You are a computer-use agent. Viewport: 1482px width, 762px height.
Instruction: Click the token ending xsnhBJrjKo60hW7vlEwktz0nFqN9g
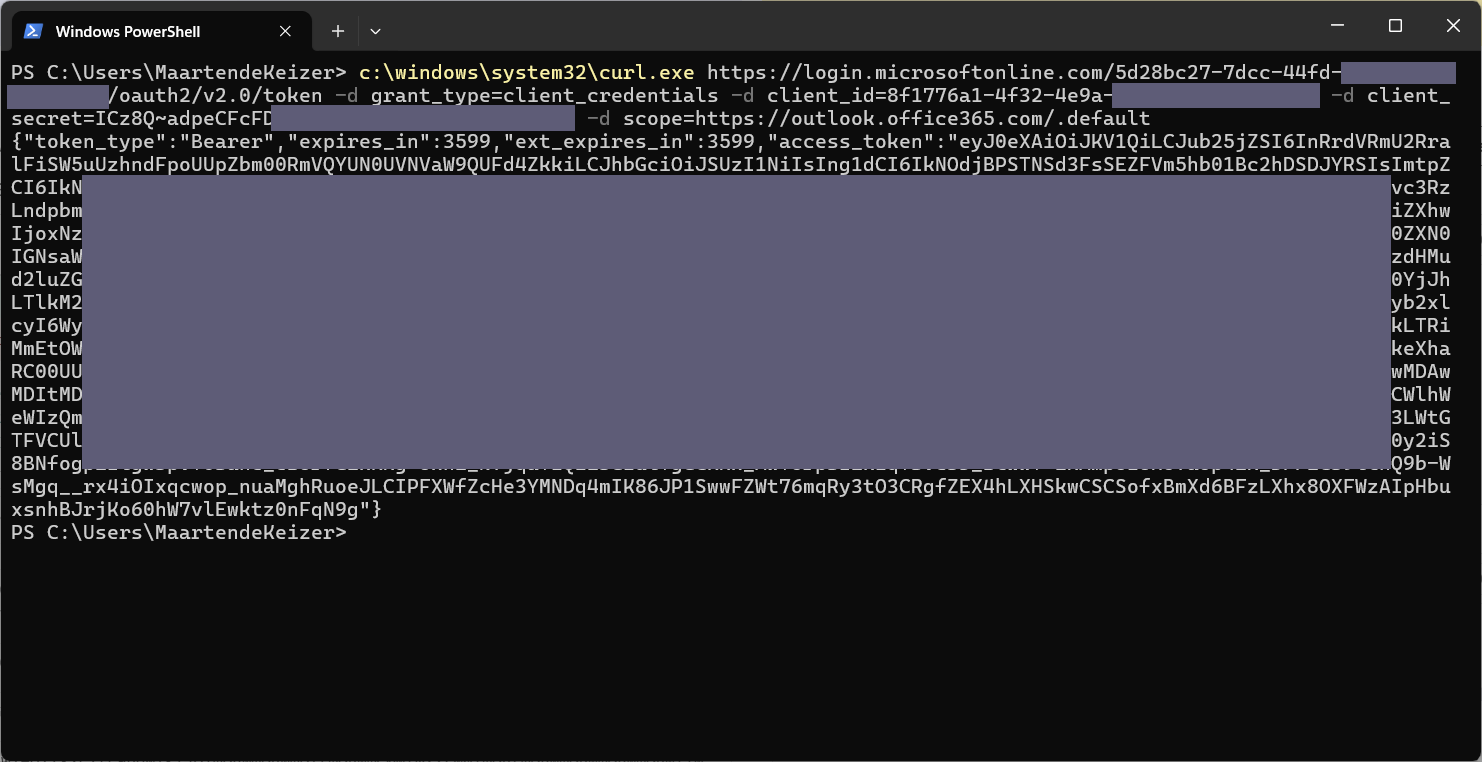click(185, 510)
